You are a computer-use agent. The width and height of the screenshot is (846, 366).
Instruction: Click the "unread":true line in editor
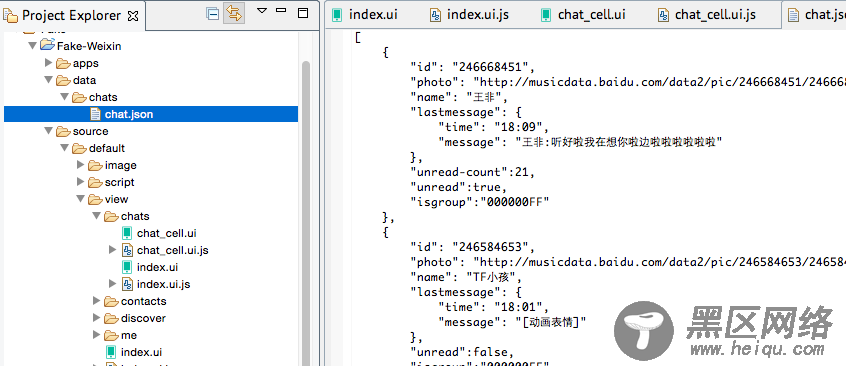pos(460,187)
